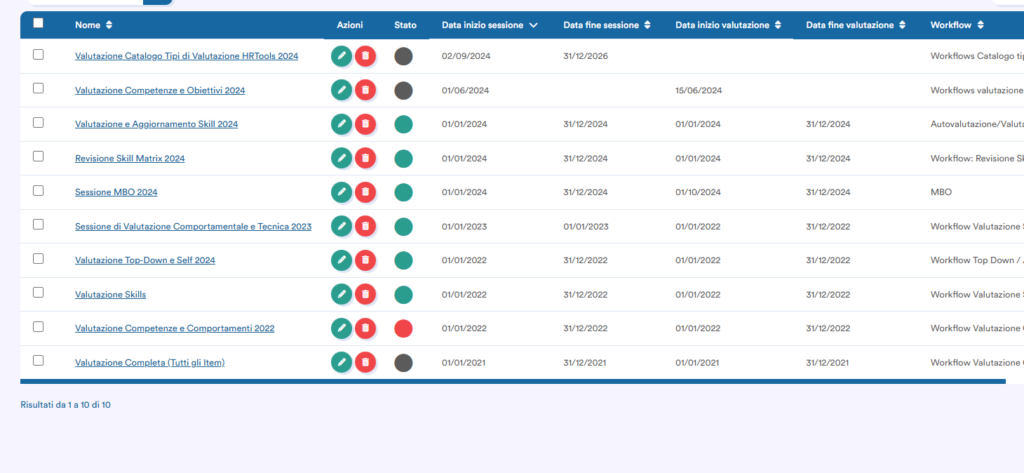Image resolution: width=1024 pixels, height=473 pixels.
Task: Edit Valutazione Competenze e Comportamenti 2022
Action: pyautogui.click(x=342, y=328)
